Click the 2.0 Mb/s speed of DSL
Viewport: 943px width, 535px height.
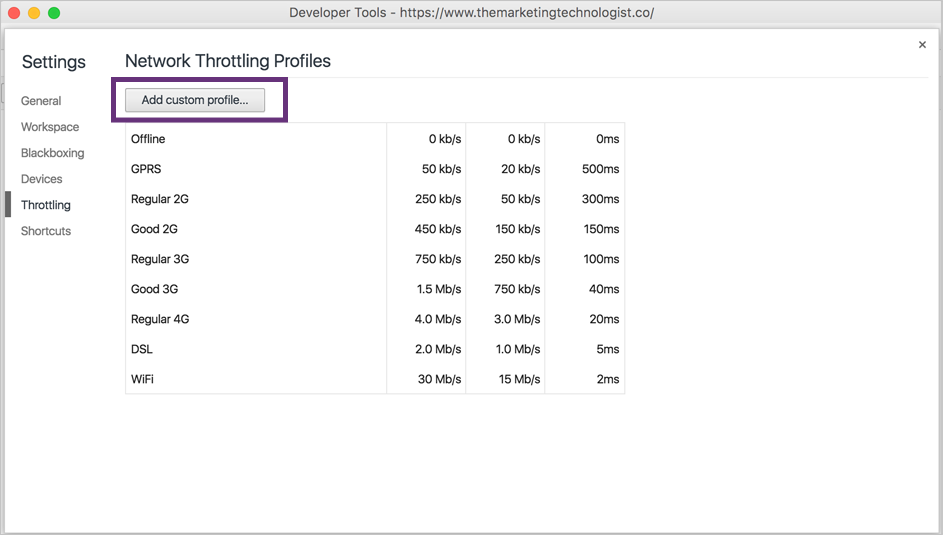pos(438,349)
